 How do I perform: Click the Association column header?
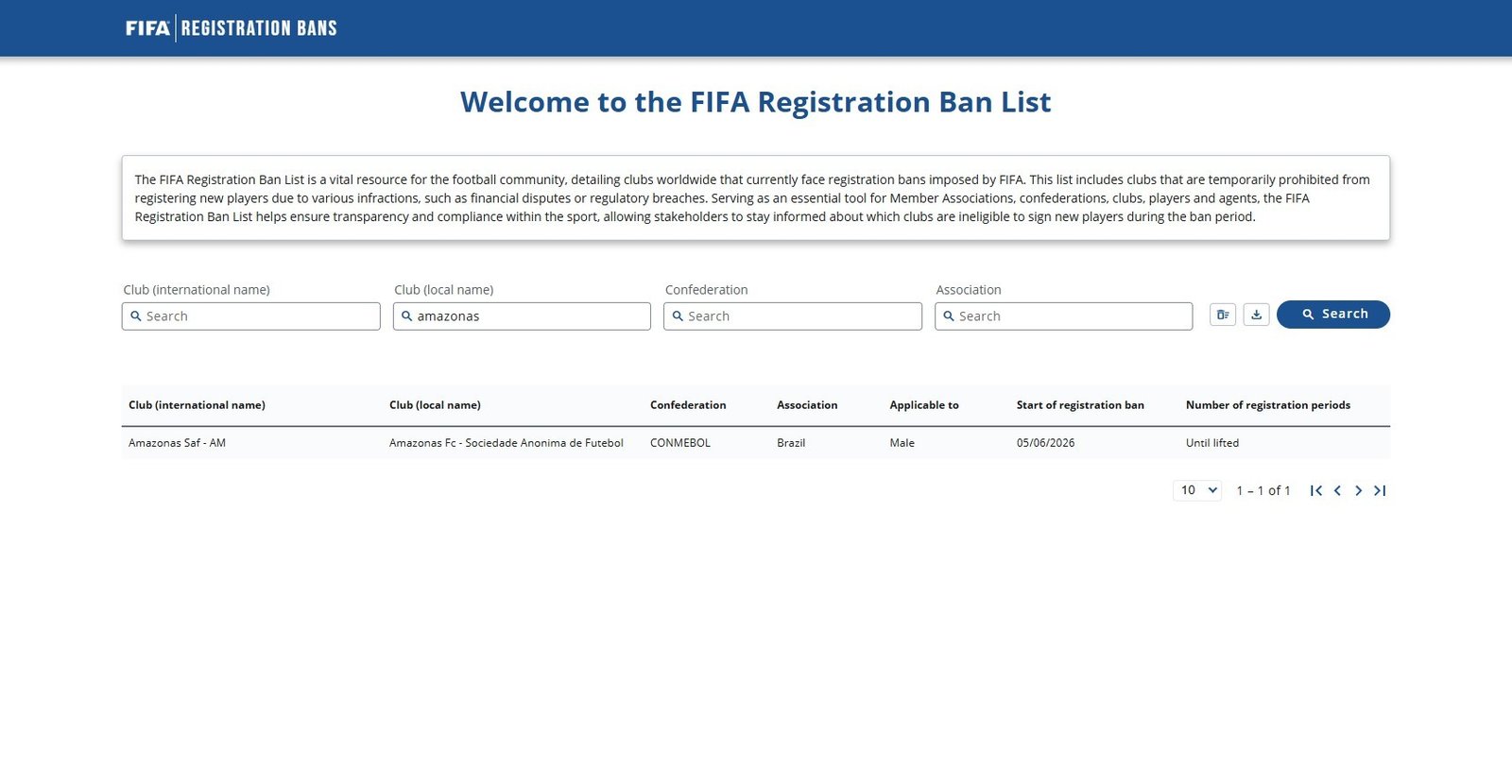(x=807, y=405)
